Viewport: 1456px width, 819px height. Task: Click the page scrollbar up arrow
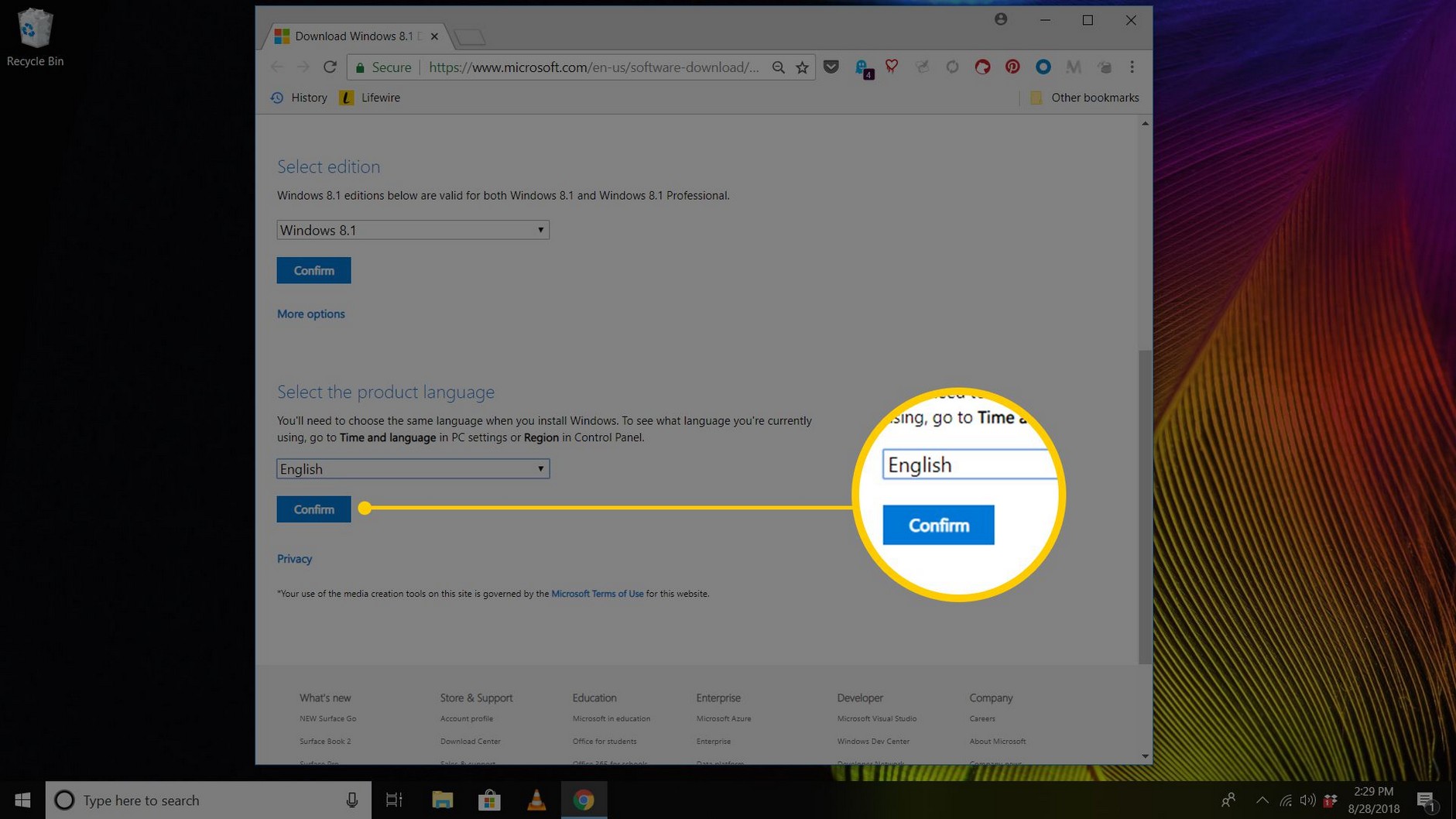[1145, 123]
